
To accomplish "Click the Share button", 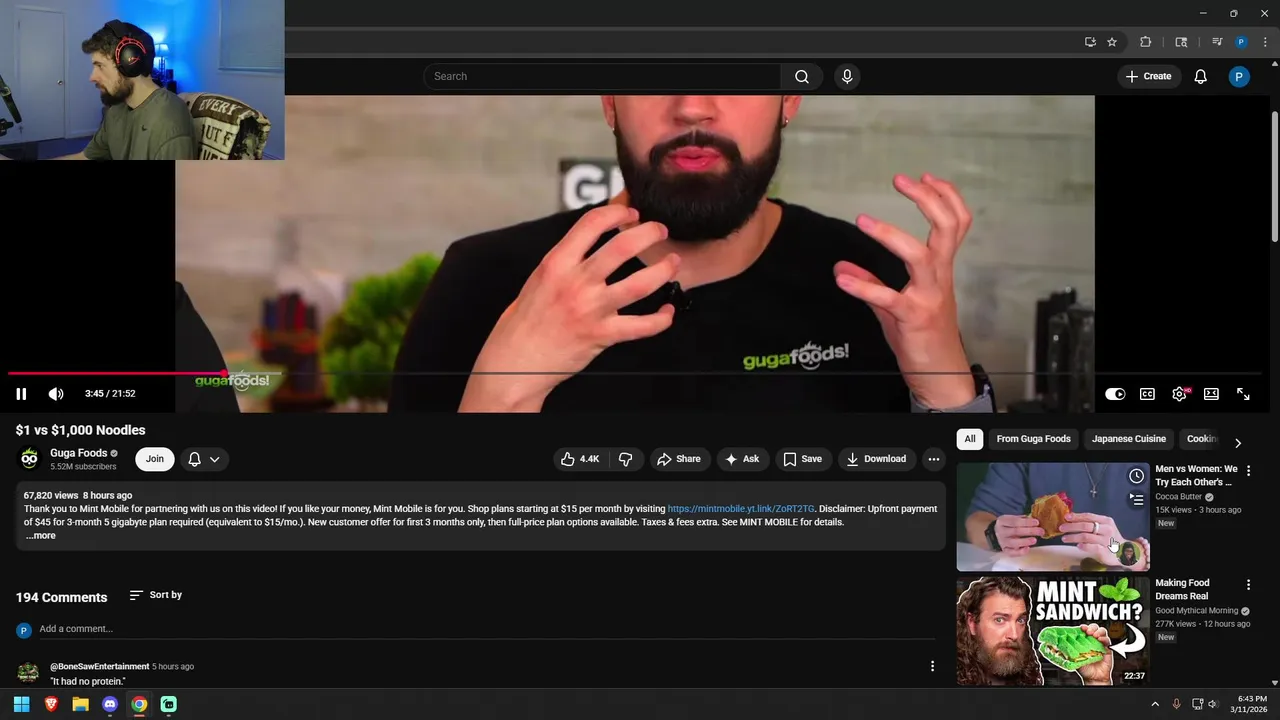I will pos(679,459).
